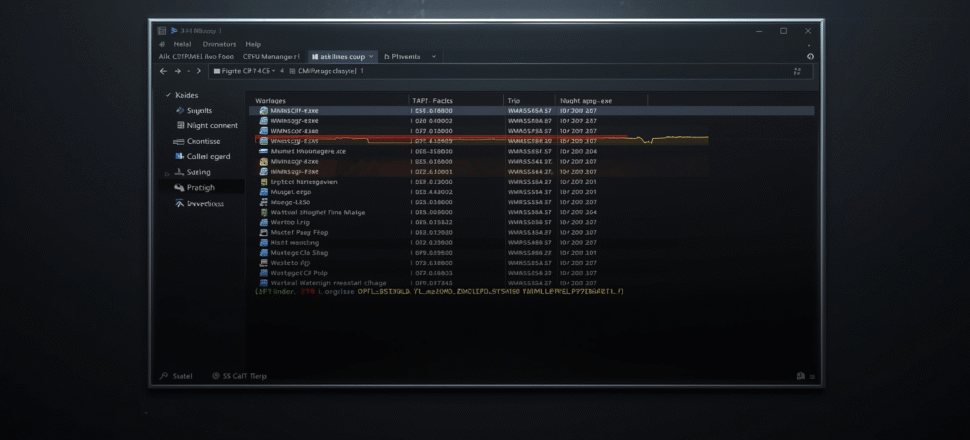Select the 'Westeto ifgp' row name

pyautogui.click(x=290, y=263)
